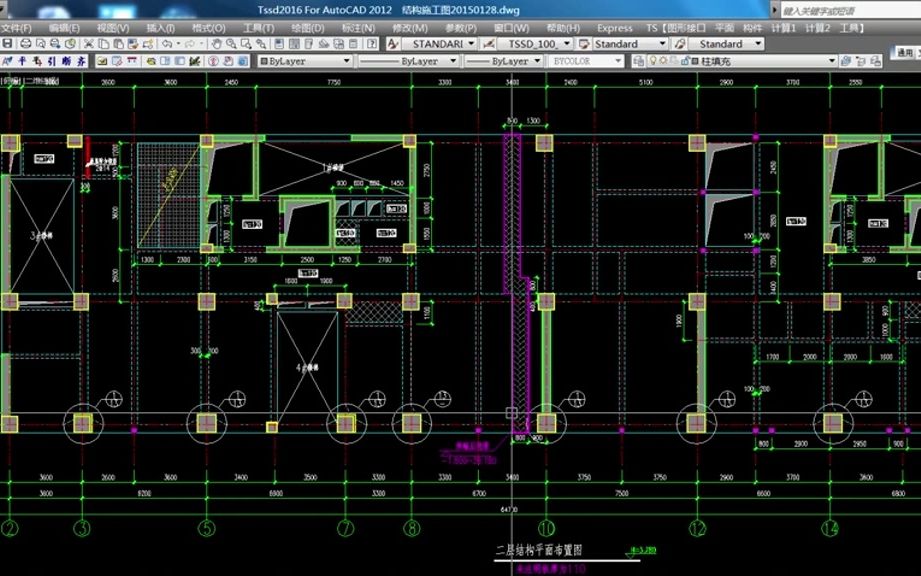
Task: Open the 柱填充 layer control dropdown
Action: tap(831, 61)
